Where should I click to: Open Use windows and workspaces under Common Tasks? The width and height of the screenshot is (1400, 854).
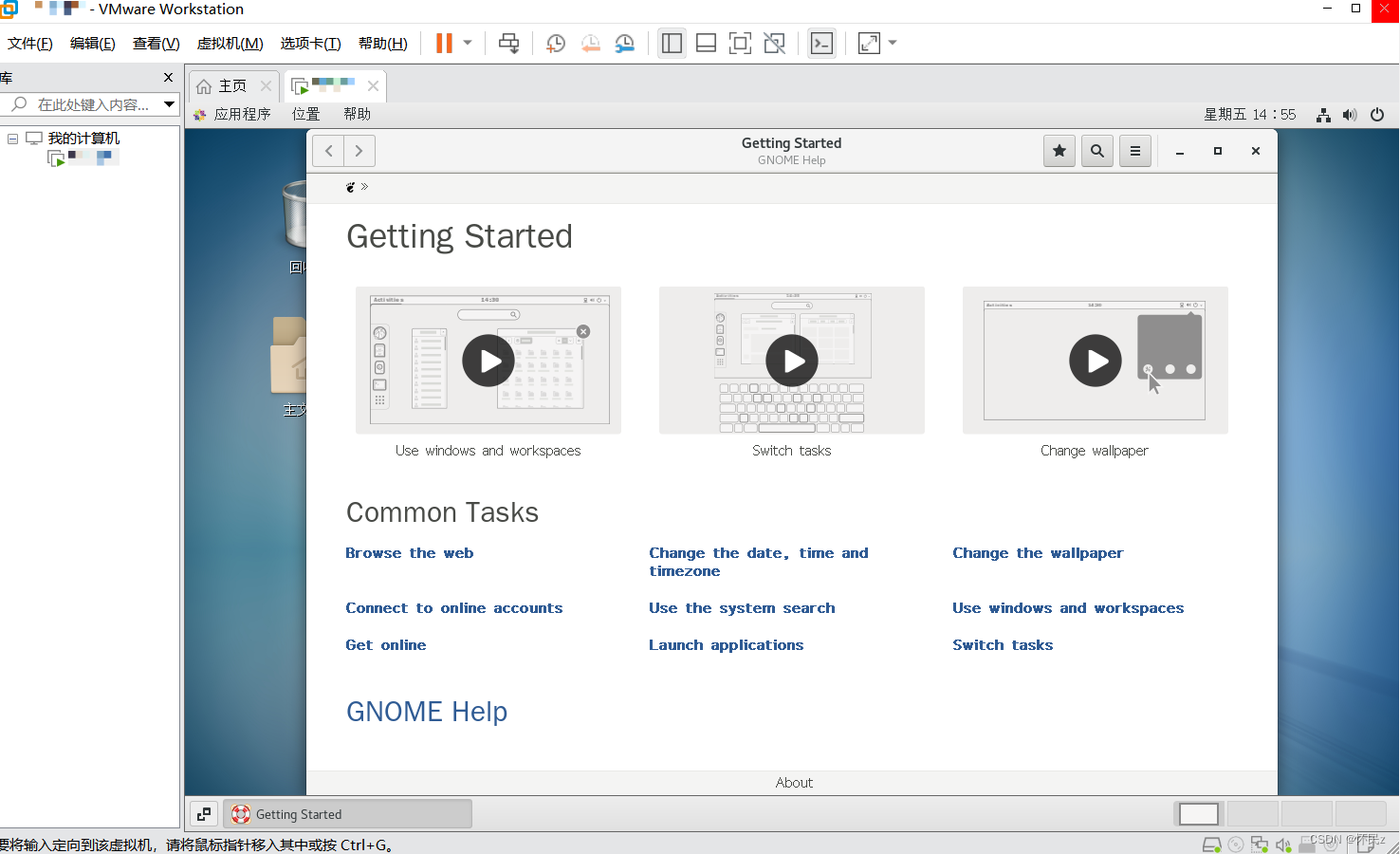pos(1069,608)
